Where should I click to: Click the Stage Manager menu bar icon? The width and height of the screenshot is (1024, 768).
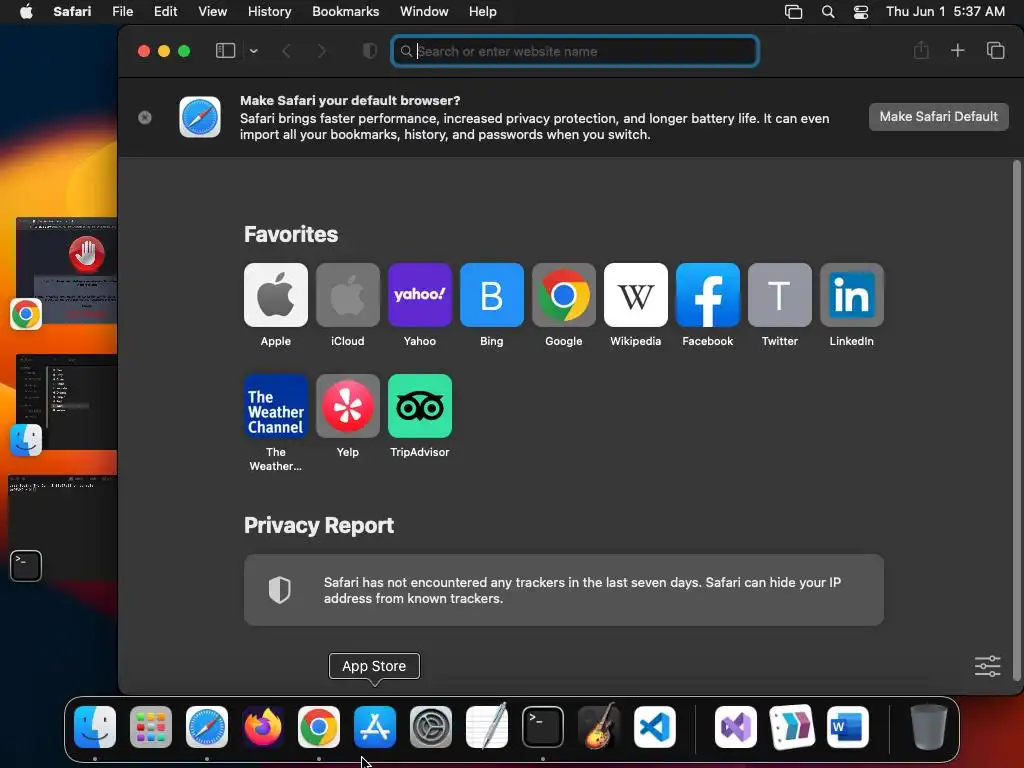point(793,12)
